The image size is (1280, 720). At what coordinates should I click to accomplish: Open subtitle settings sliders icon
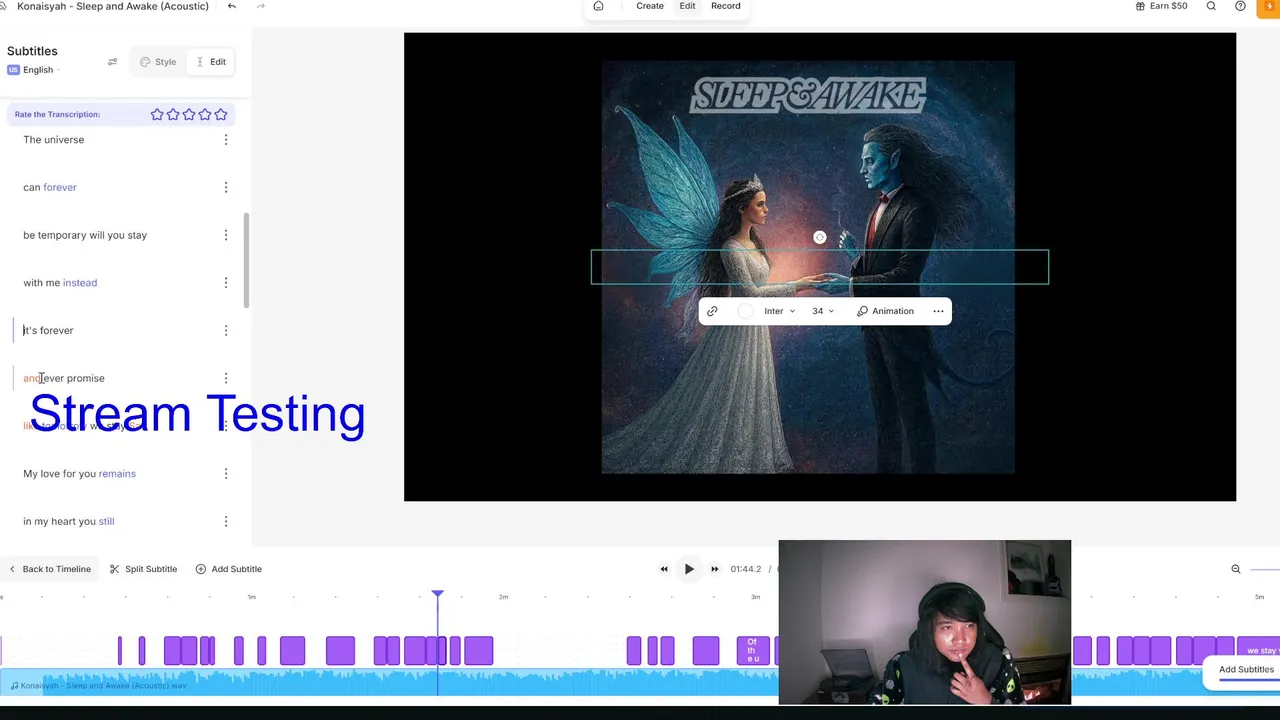click(x=112, y=62)
